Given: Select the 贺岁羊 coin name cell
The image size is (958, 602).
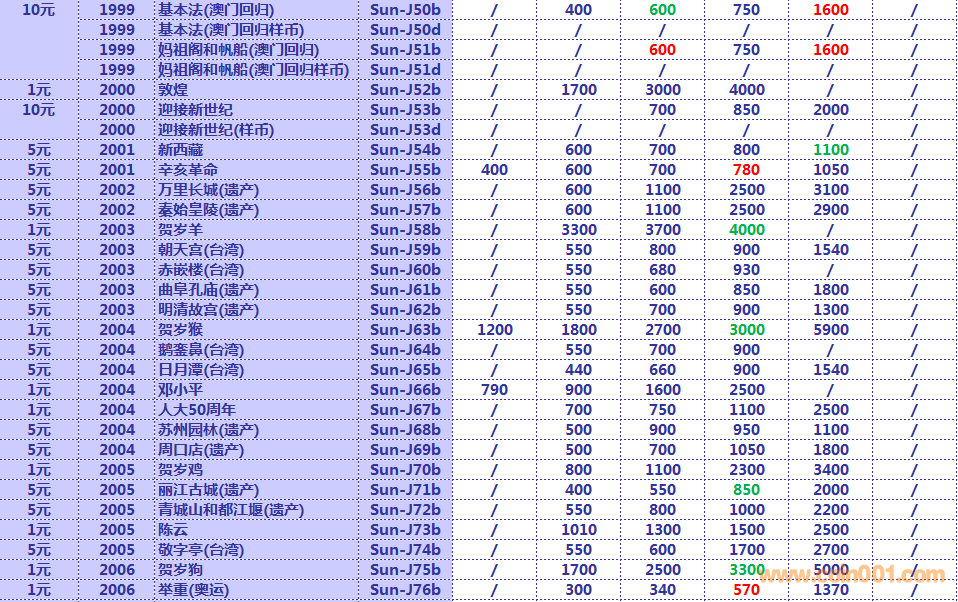Looking at the screenshot, I should click(x=181, y=230).
